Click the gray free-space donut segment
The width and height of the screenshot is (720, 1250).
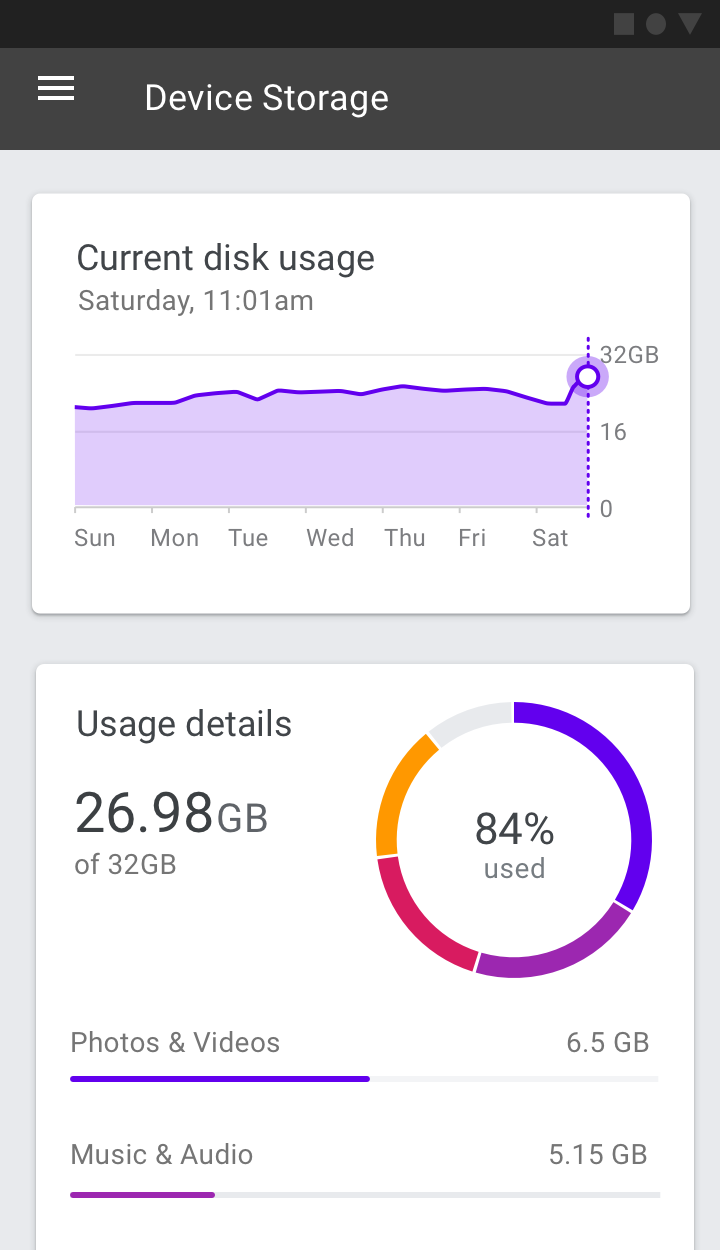(470, 718)
